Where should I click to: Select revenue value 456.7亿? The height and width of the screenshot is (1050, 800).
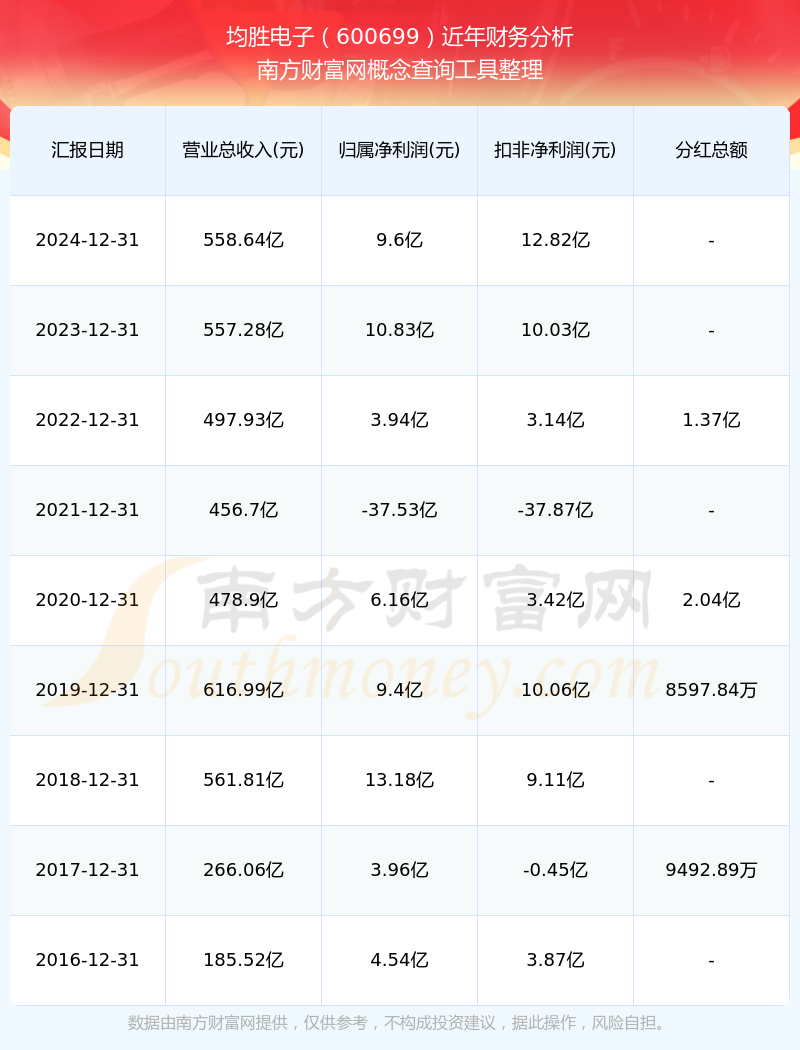click(244, 510)
